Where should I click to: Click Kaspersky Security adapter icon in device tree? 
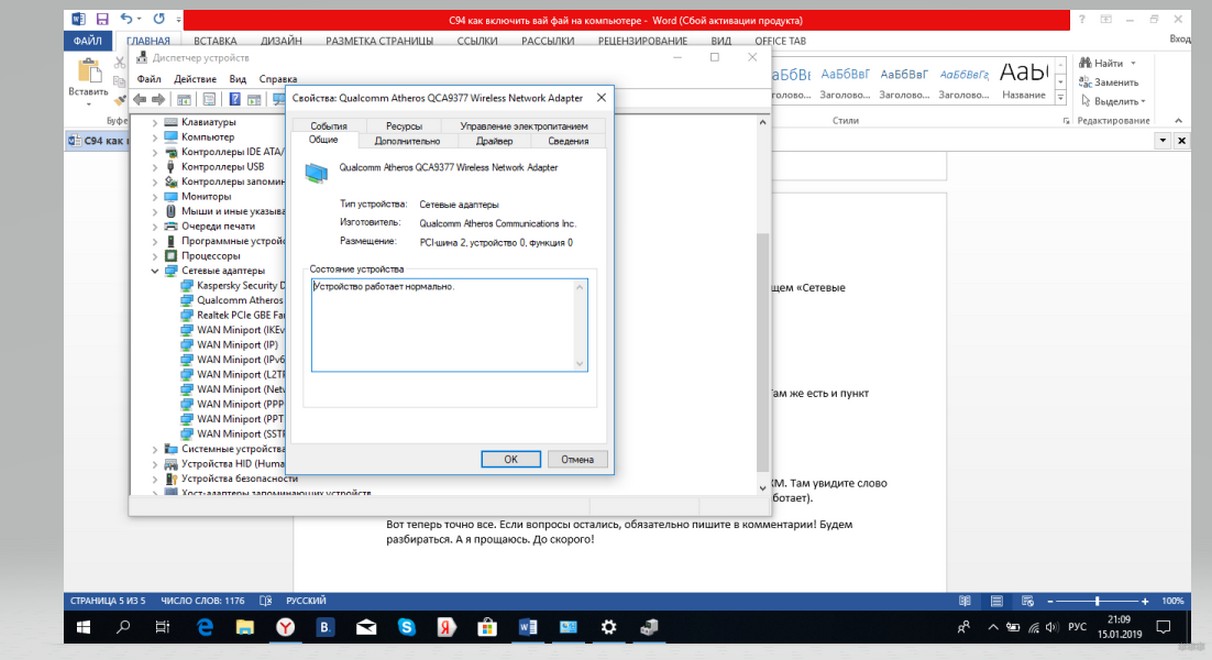click(x=187, y=285)
